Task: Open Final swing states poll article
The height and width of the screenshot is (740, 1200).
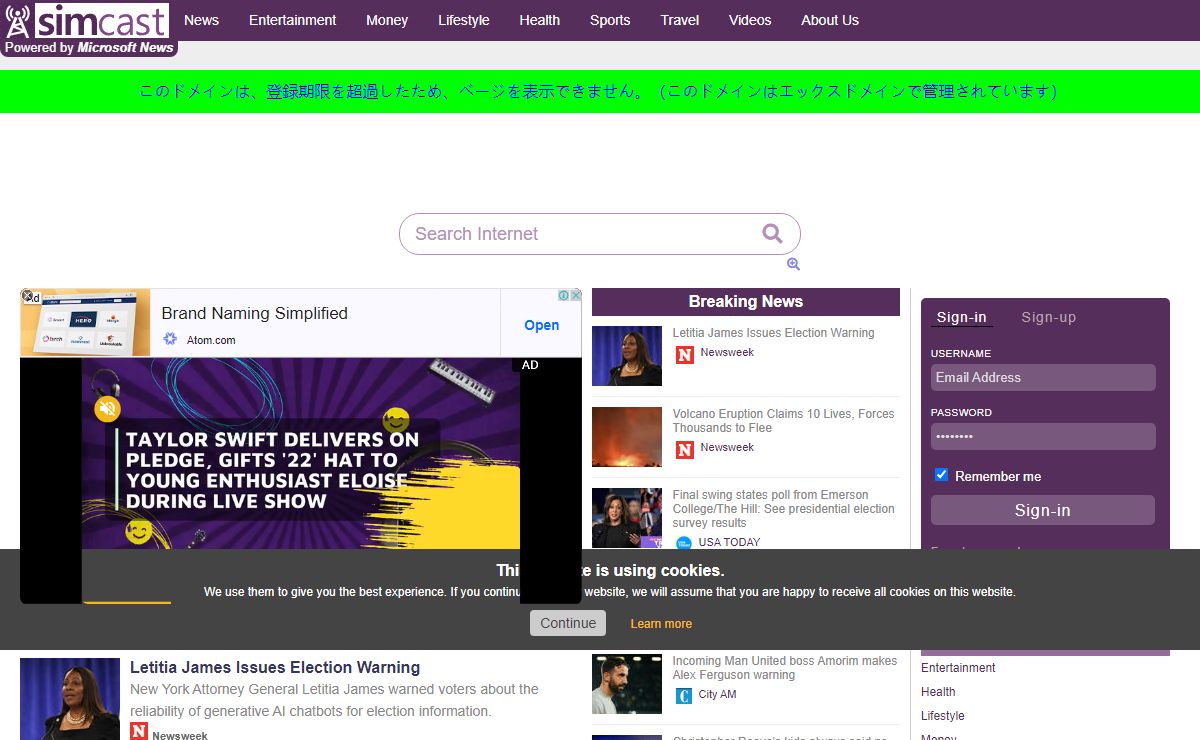Action: click(784, 509)
